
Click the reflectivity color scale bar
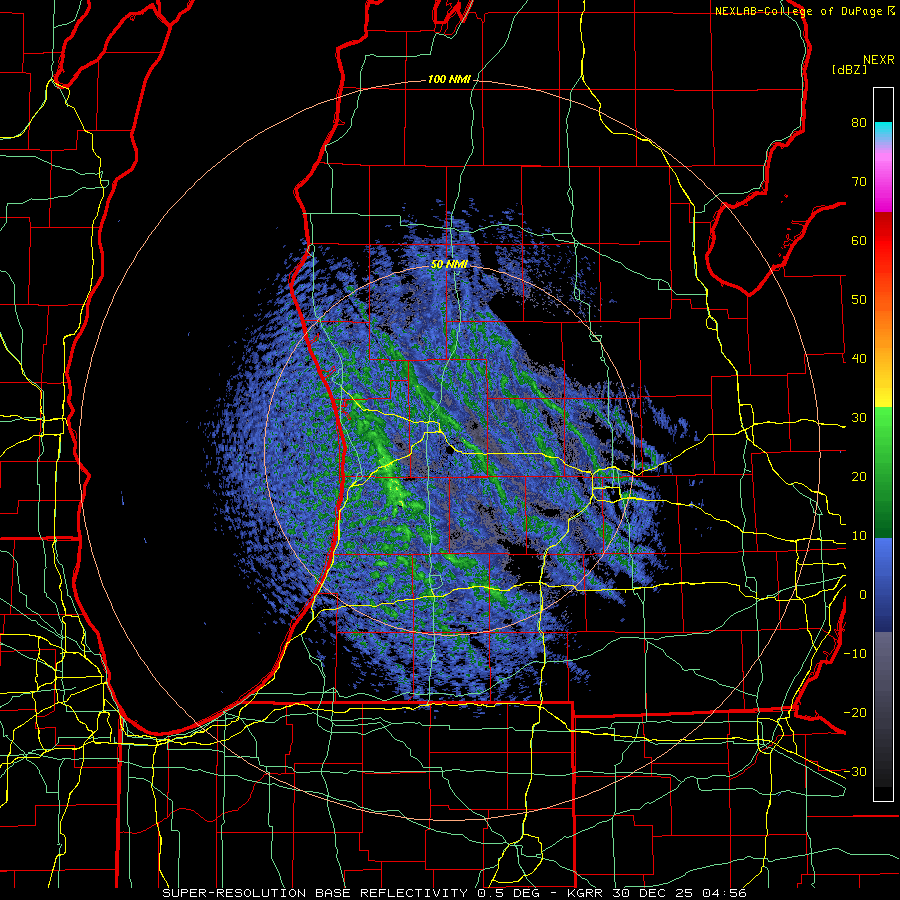(x=883, y=444)
